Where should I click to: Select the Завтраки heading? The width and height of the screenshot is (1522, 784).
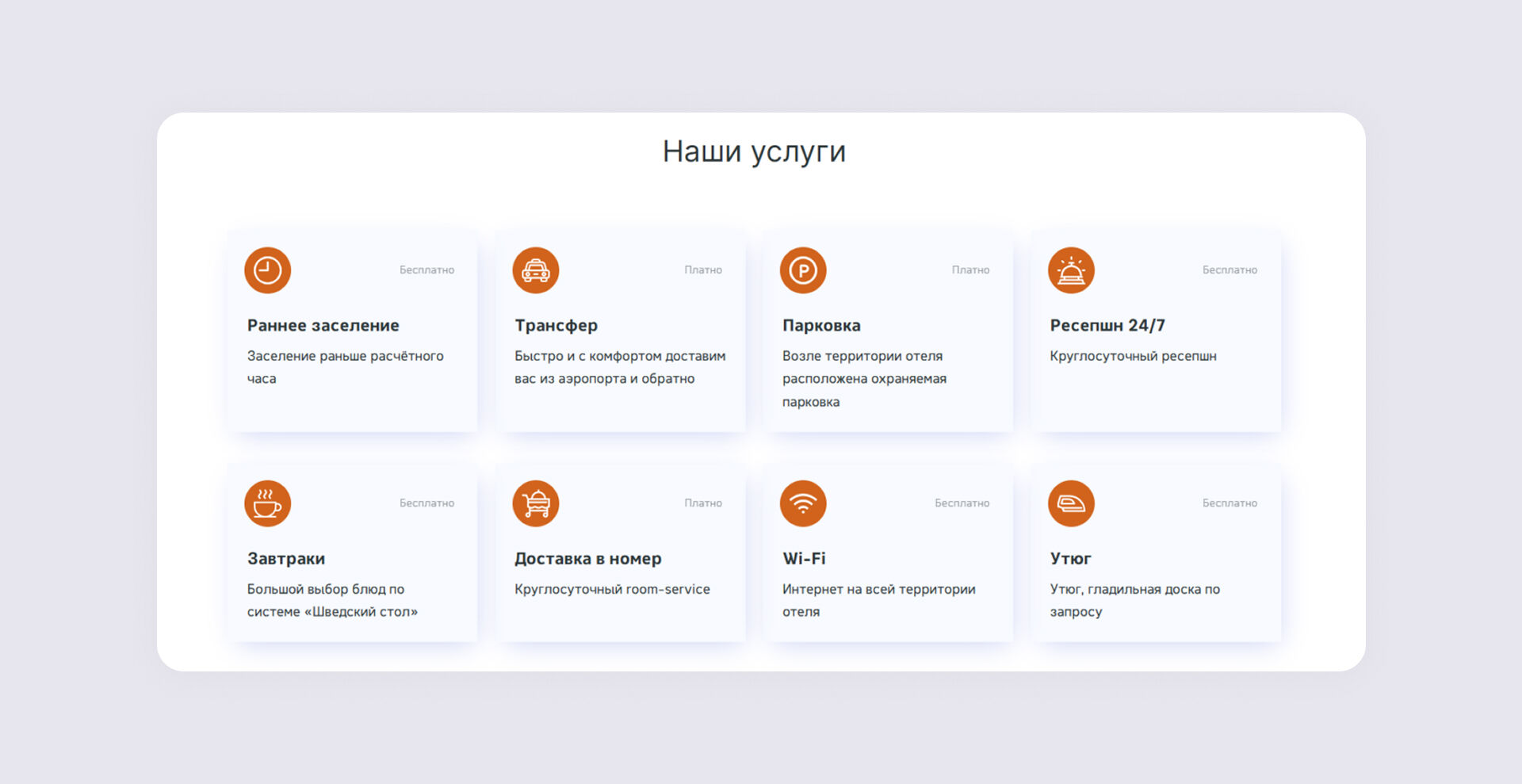[285, 558]
